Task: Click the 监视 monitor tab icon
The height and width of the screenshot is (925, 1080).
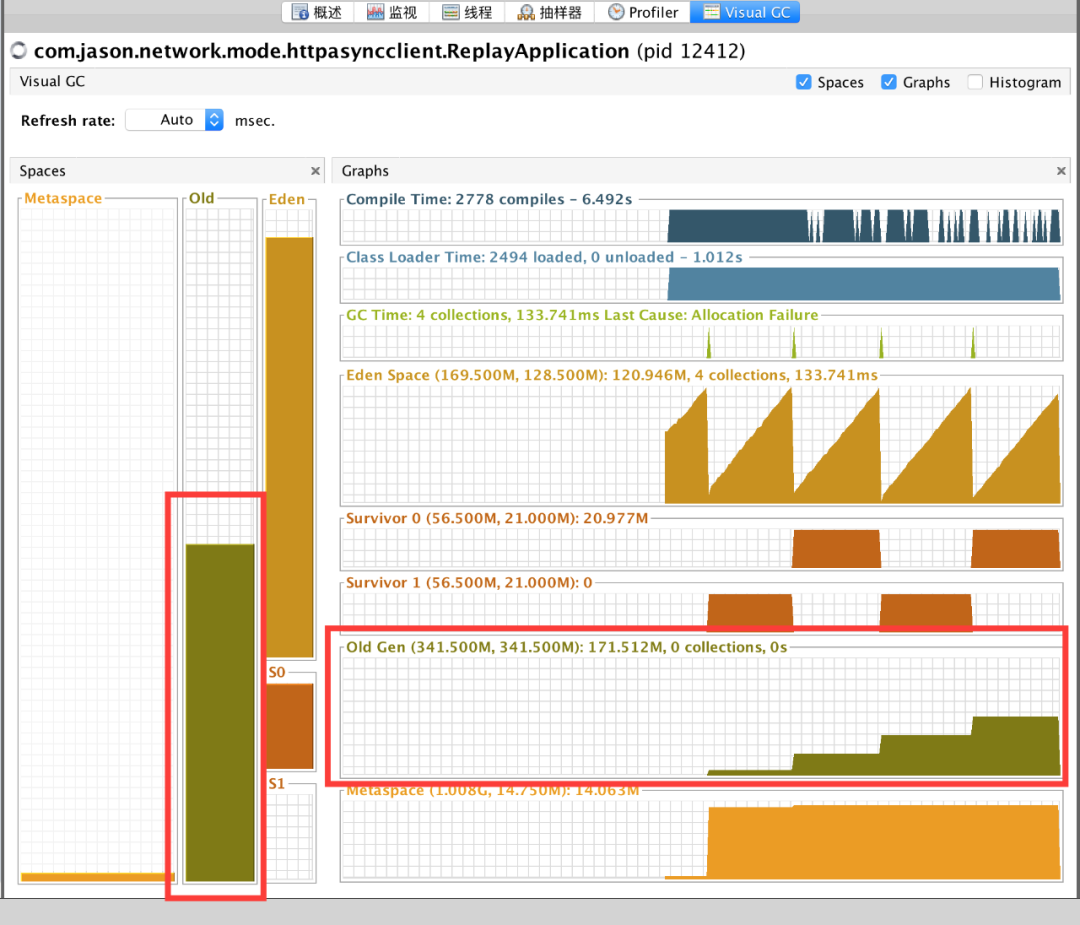Action: pyautogui.click(x=375, y=13)
